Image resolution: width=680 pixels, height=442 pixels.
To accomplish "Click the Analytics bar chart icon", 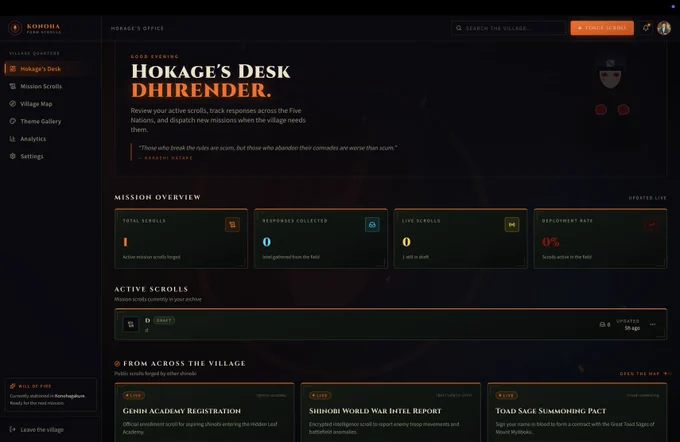I will click(13, 139).
